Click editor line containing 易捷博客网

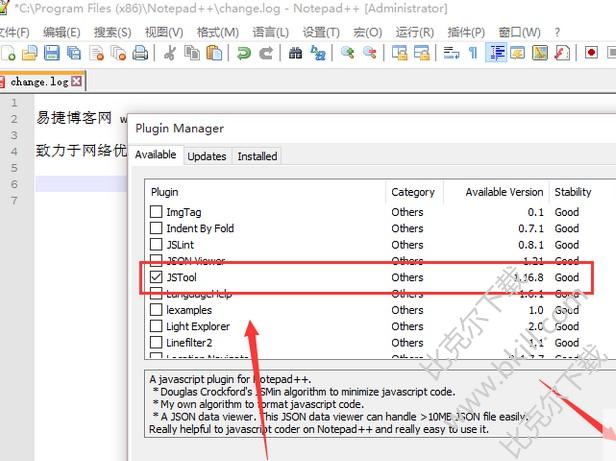click(x=81, y=118)
